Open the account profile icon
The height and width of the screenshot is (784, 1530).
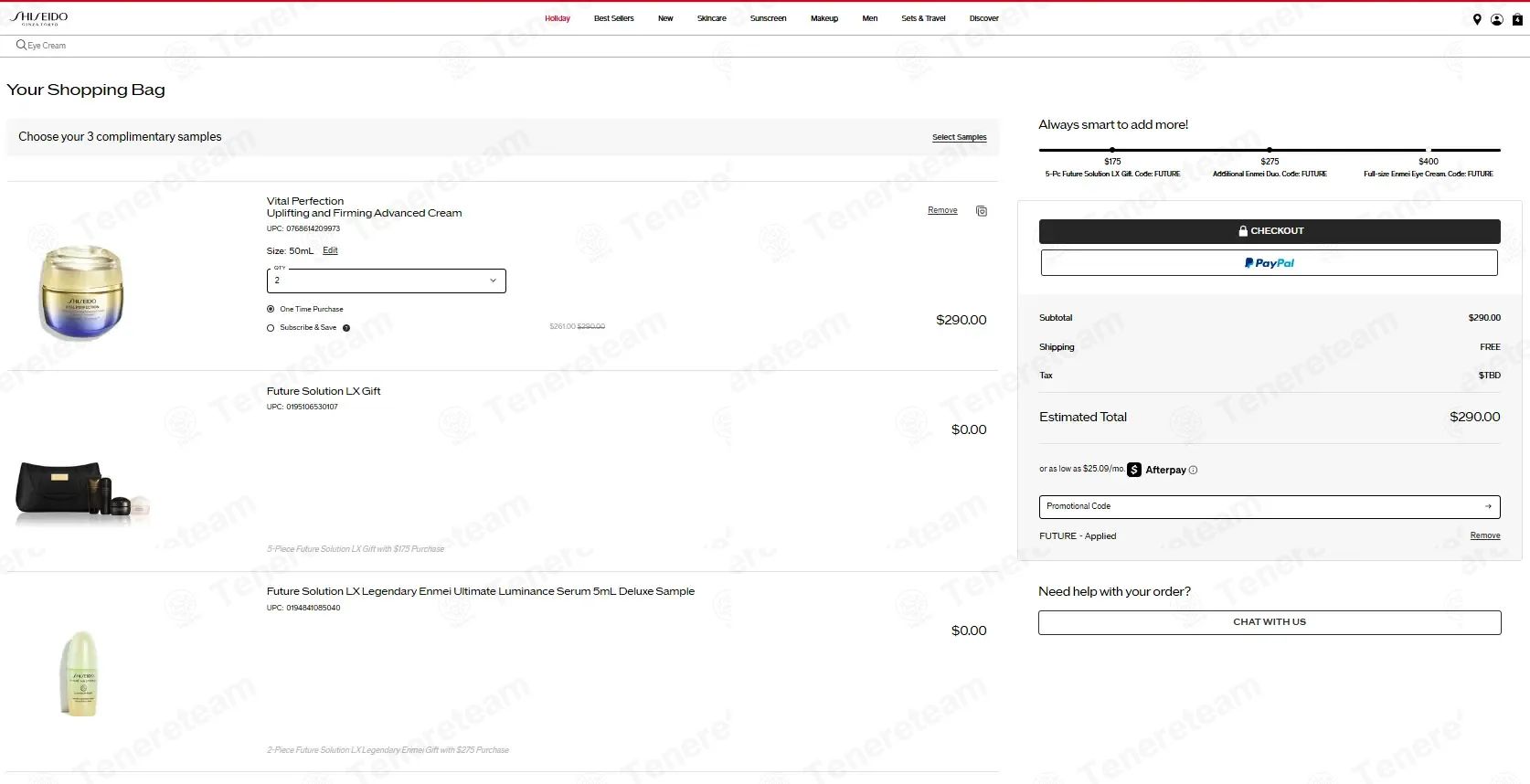[1497, 19]
